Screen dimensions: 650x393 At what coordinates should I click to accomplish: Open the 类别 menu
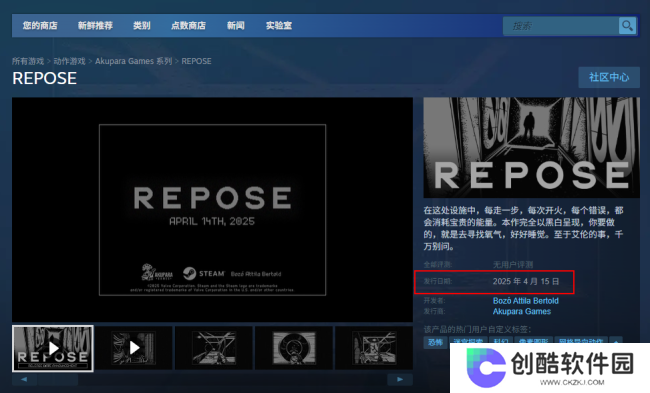[142, 26]
